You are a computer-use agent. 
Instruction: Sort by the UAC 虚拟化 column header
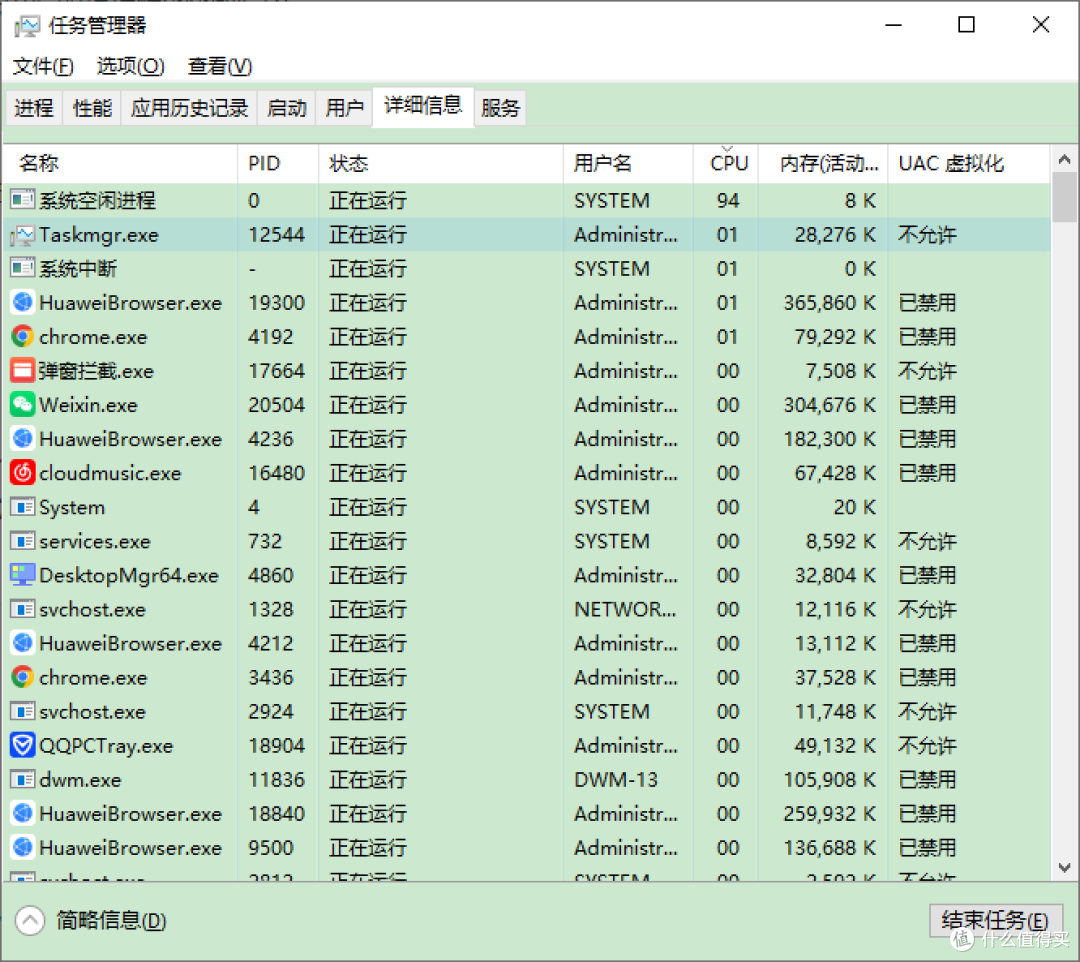(x=969, y=164)
